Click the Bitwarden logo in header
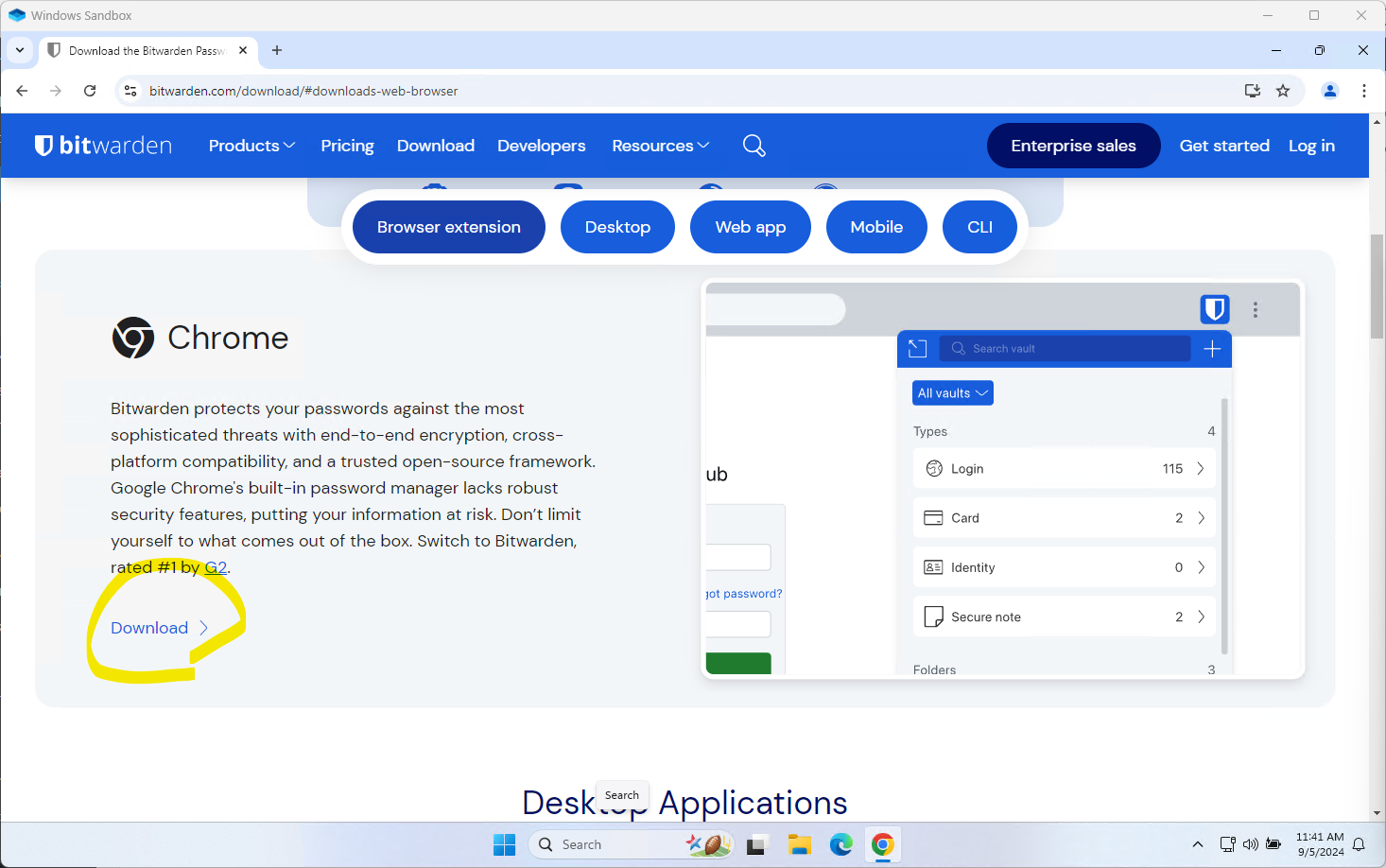The height and width of the screenshot is (868, 1386). point(103,146)
